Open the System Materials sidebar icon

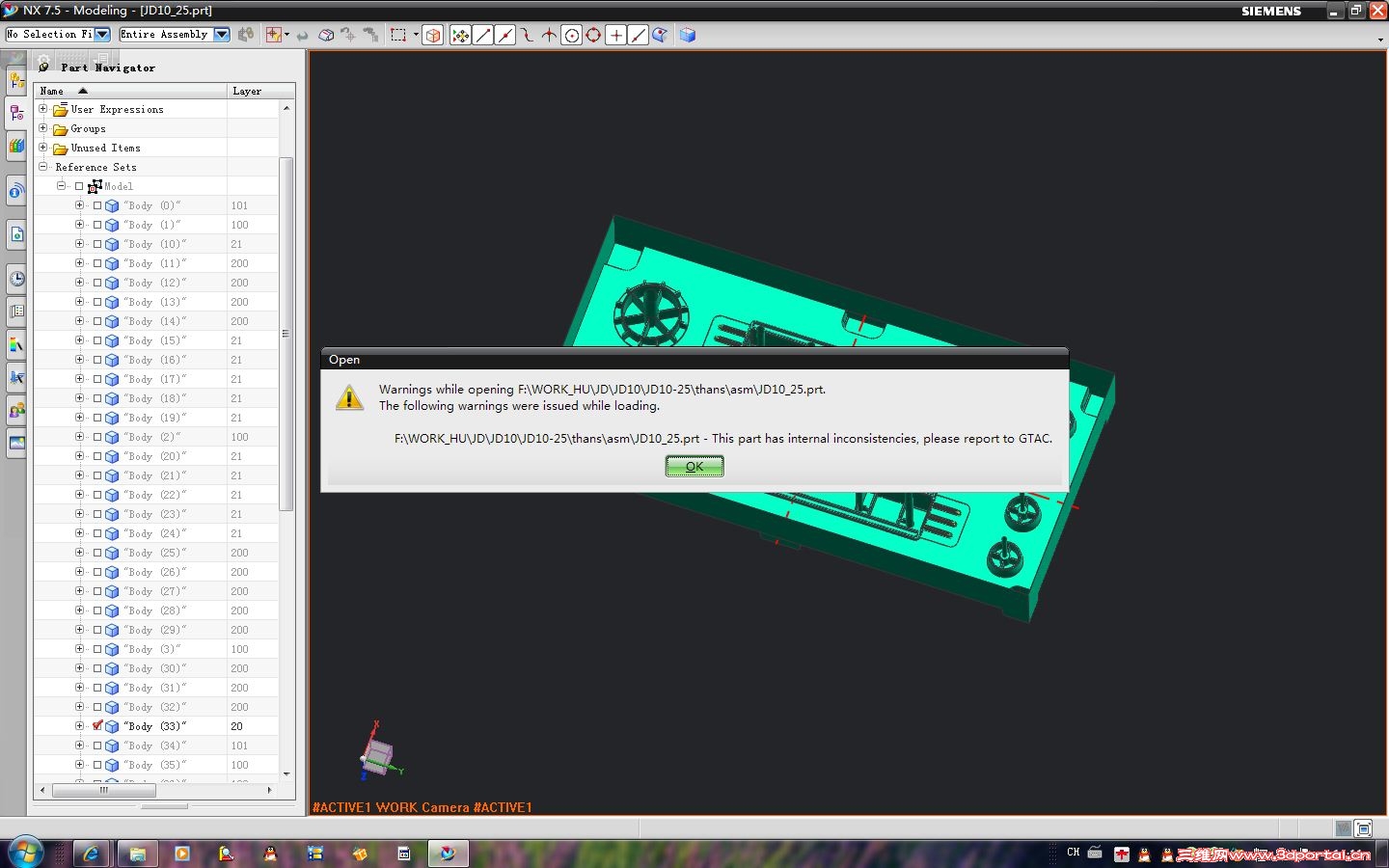pyautogui.click(x=16, y=344)
